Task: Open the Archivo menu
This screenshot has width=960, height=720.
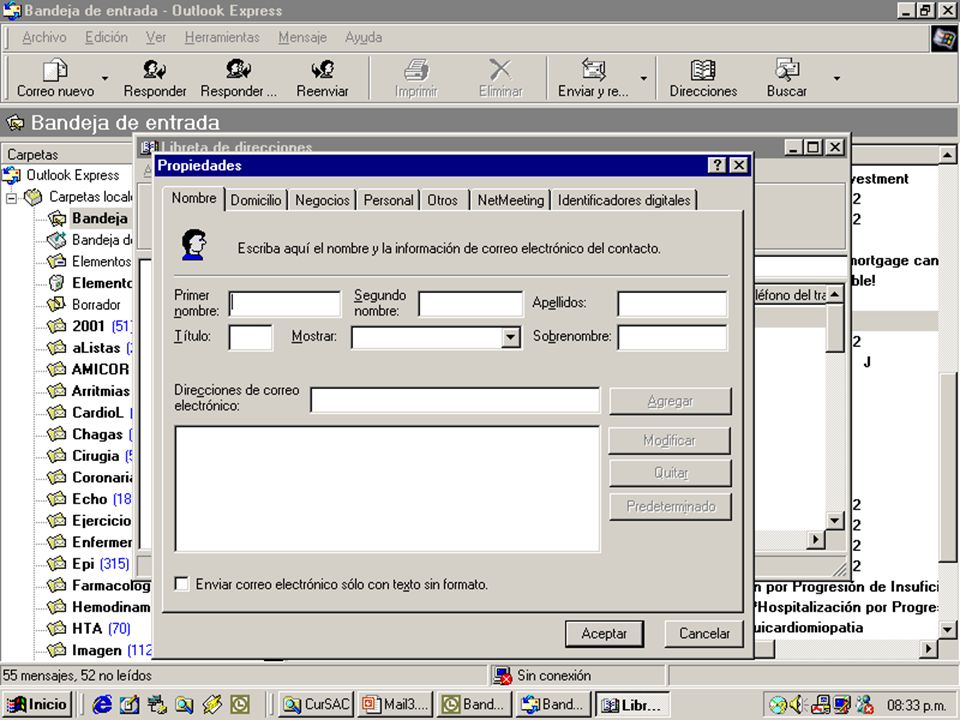Action: point(44,37)
